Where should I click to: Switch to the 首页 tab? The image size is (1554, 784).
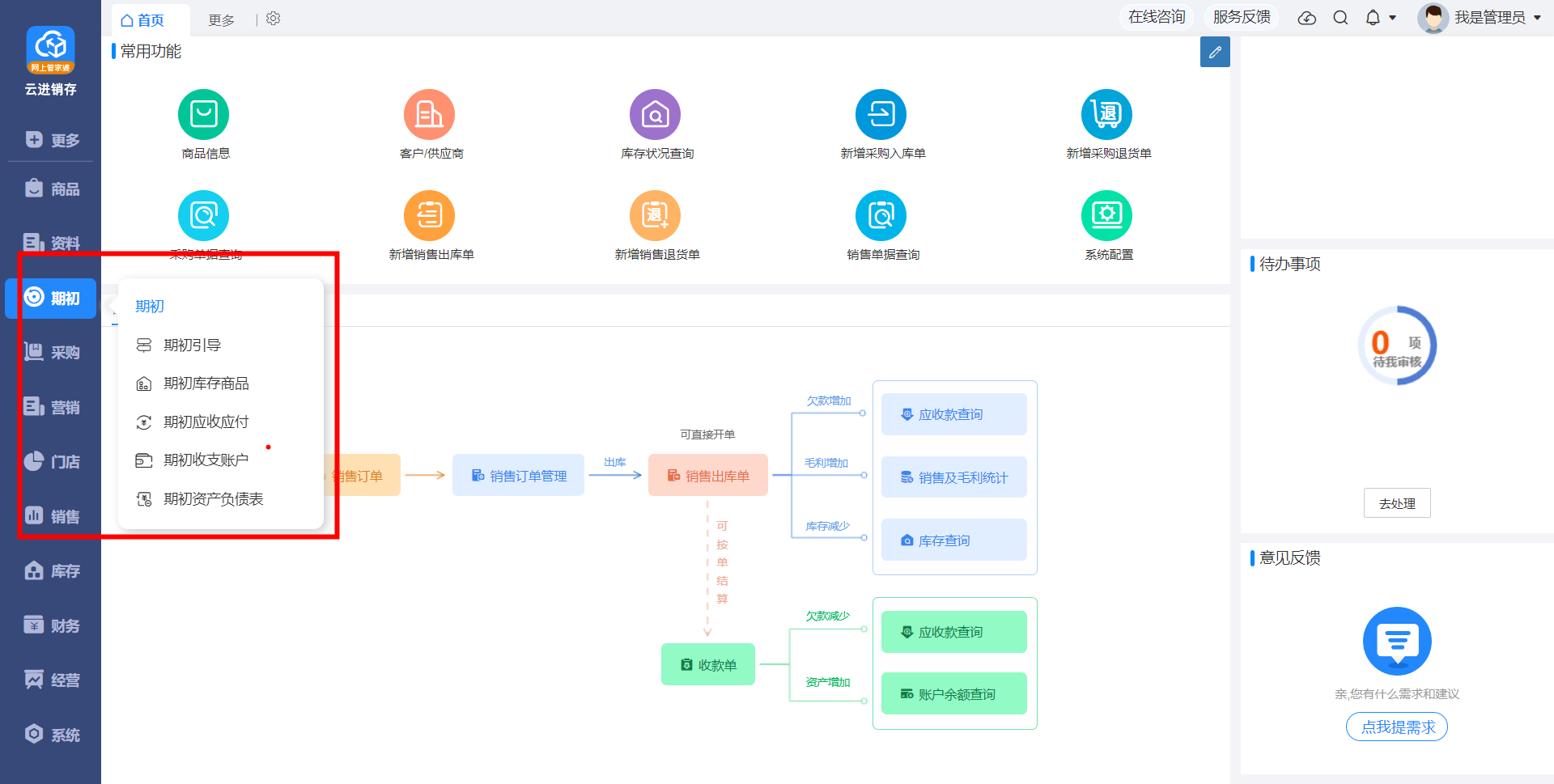[151, 20]
